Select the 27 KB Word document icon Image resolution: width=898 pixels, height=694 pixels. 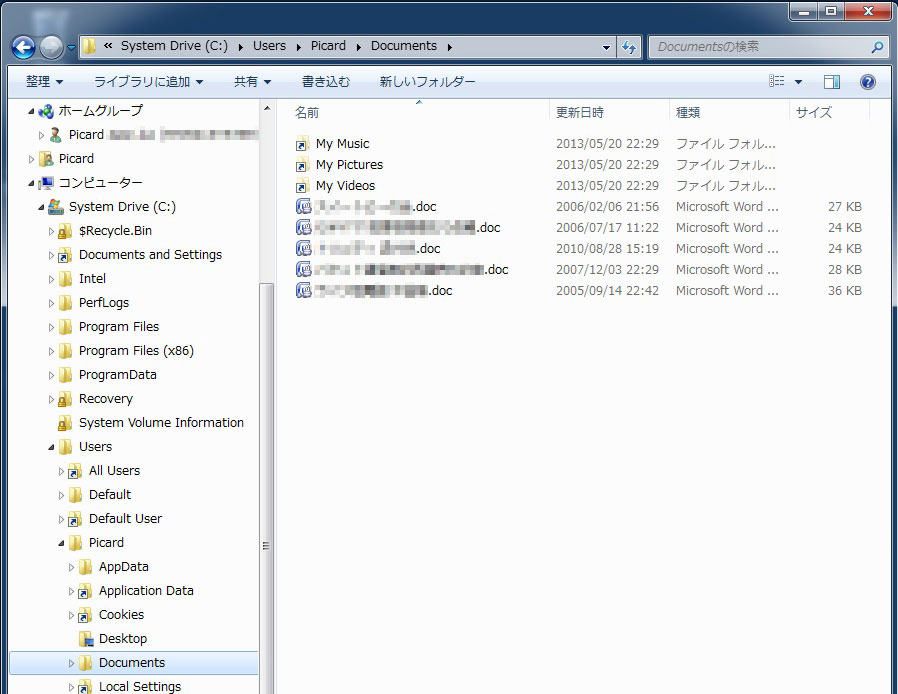pos(304,206)
